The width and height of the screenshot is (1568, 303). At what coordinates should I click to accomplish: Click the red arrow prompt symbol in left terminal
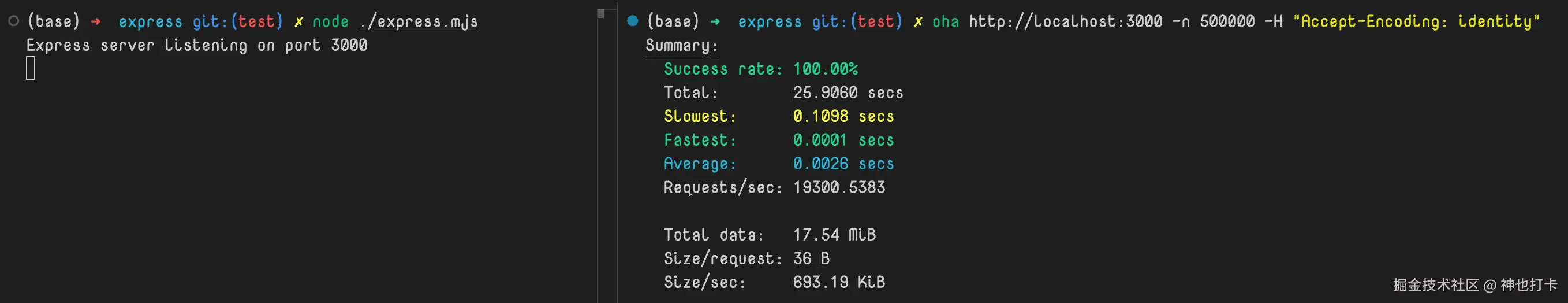coord(96,21)
